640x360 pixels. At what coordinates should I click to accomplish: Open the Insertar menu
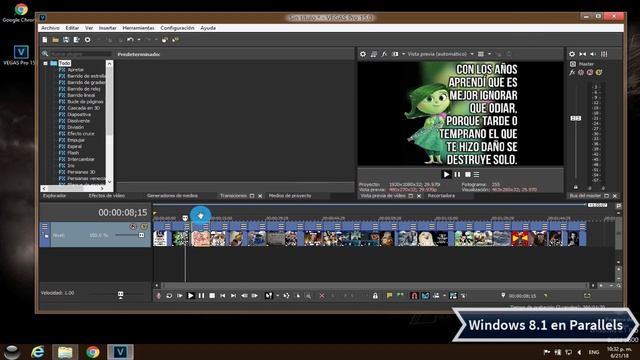click(108, 28)
